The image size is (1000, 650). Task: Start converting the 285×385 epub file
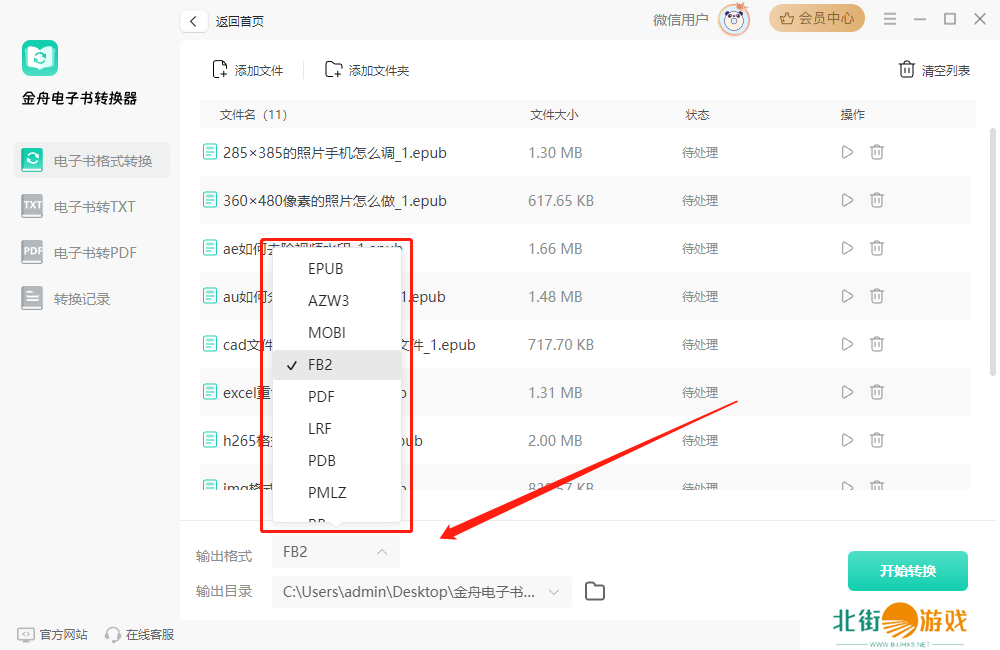coord(847,152)
